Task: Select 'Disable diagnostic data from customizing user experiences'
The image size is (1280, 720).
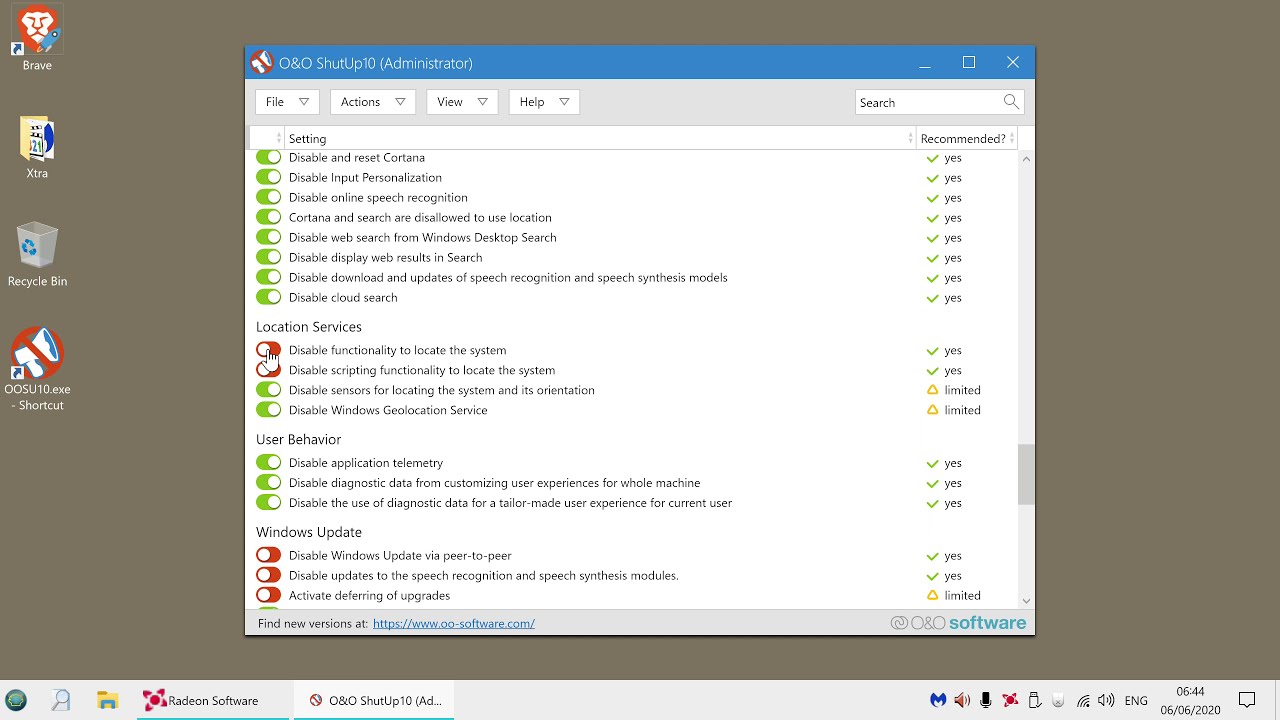Action: (494, 483)
